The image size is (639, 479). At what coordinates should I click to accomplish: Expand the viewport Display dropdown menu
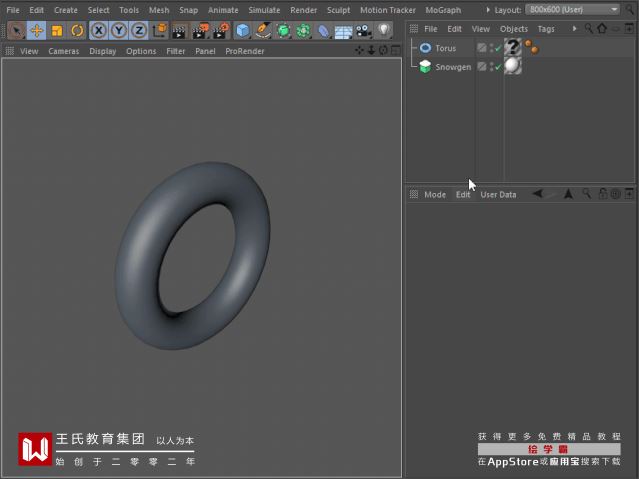[102, 50]
